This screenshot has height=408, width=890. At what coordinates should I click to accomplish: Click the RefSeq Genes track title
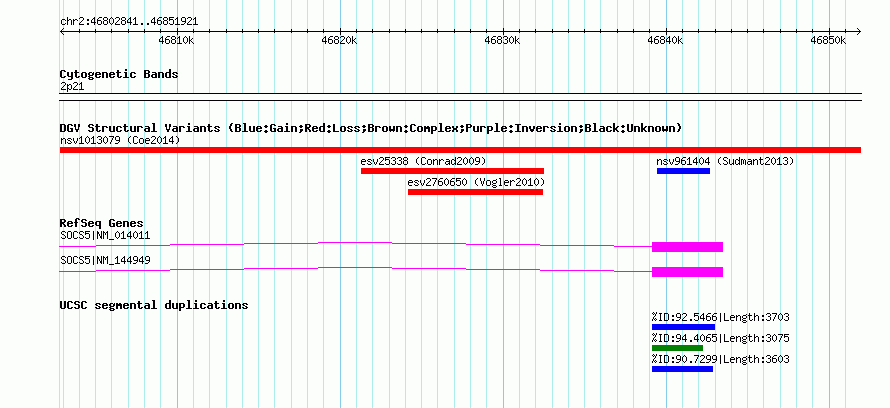point(101,223)
